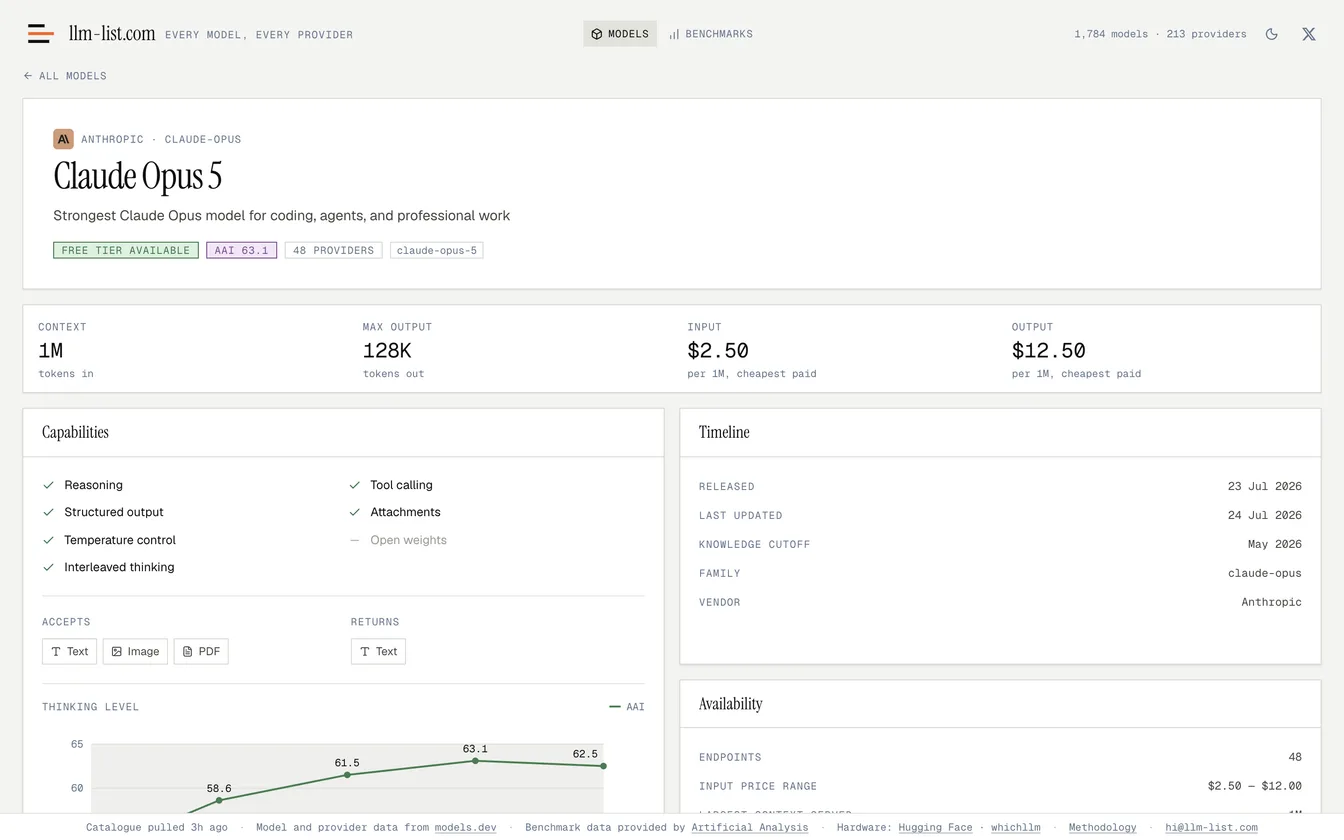The image size is (1344, 840).
Task: Open the whichllm footer link
Action: pyautogui.click(x=1017, y=828)
